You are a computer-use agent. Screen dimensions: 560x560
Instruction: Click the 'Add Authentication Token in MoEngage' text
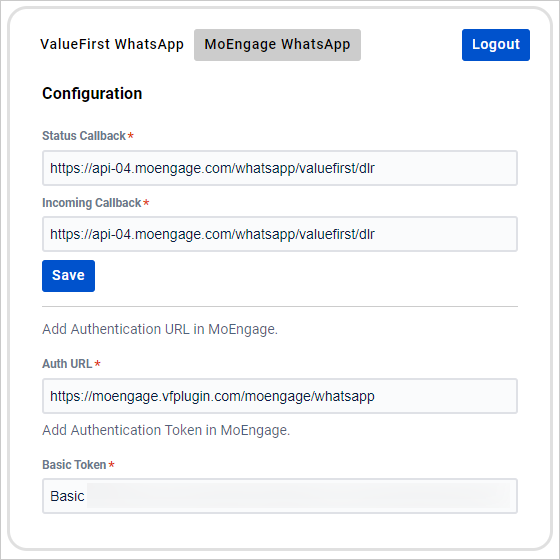pos(166,430)
